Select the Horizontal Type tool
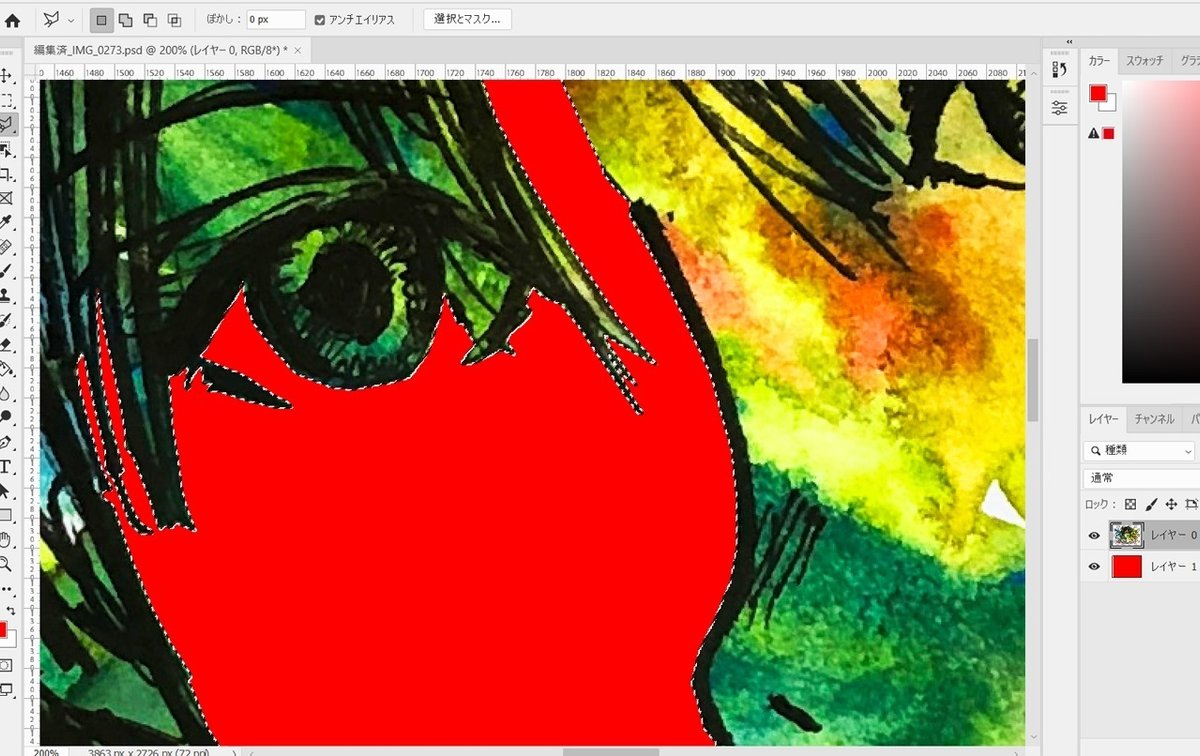This screenshot has width=1200, height=756. point(6,466)
